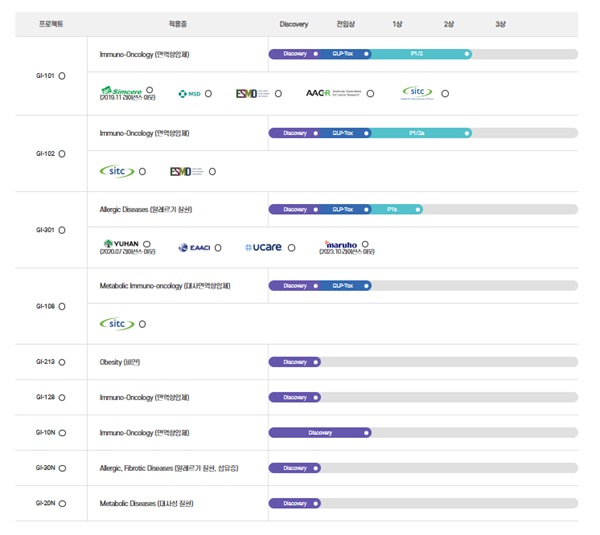Select the circle next to GI-213
Screen dimensions: 600x535
click(62, 362)
